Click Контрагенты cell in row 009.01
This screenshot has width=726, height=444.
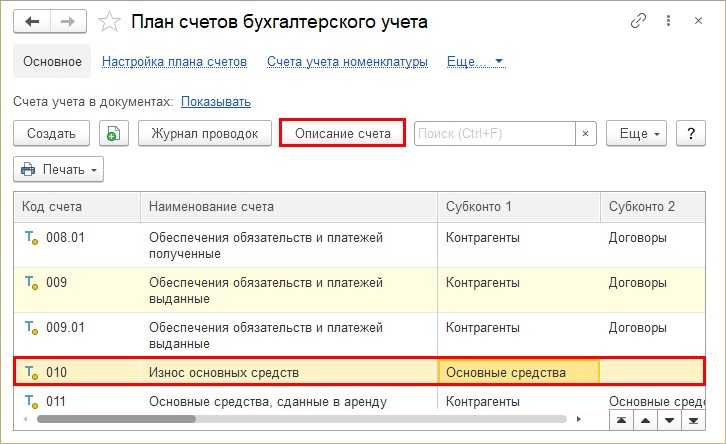[x=519, y=335]
